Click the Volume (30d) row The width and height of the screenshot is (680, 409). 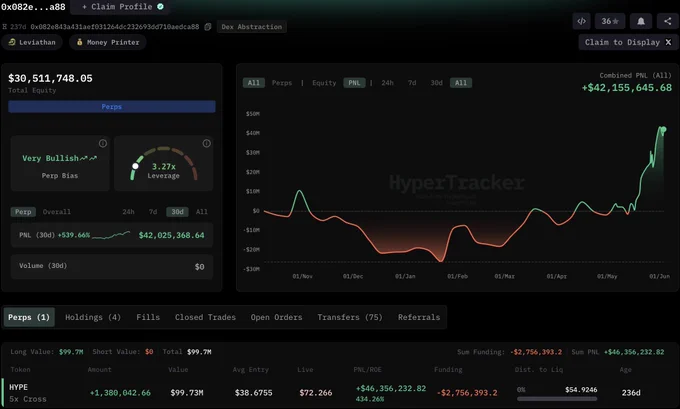click(112, 266)
